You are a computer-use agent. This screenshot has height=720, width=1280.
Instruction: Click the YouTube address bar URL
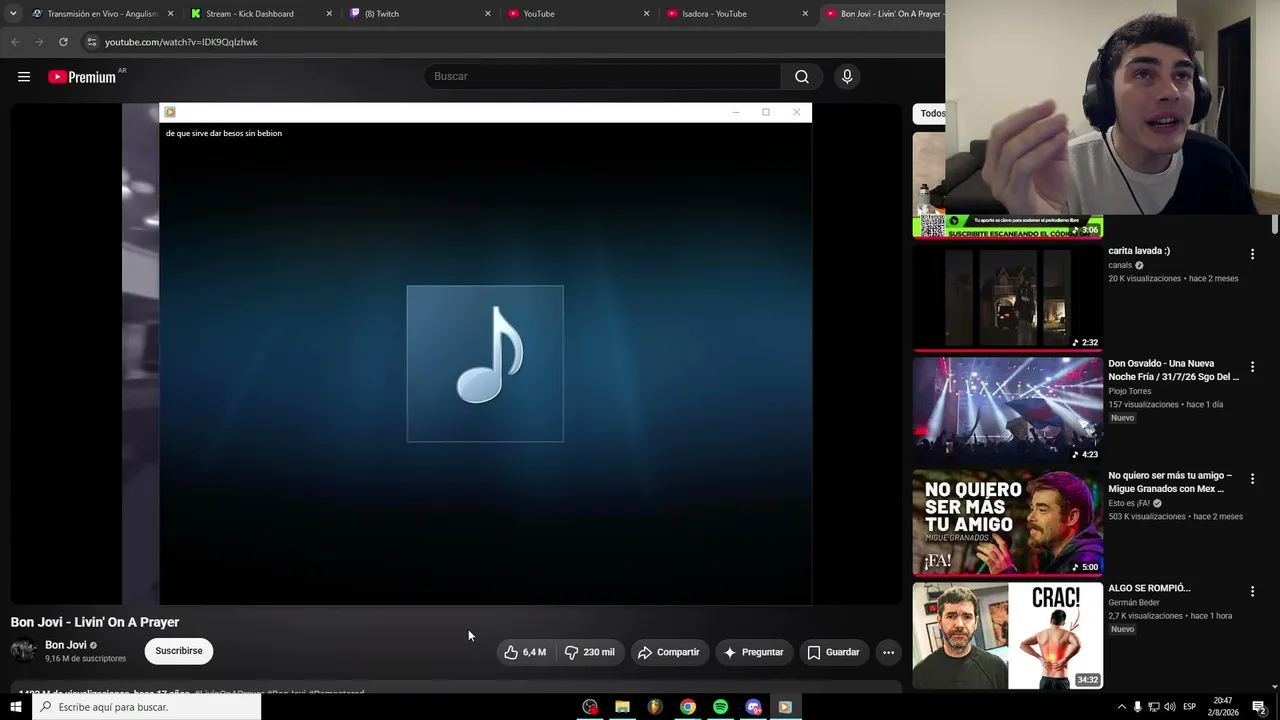pyautogui.click(x=181, y=42)
